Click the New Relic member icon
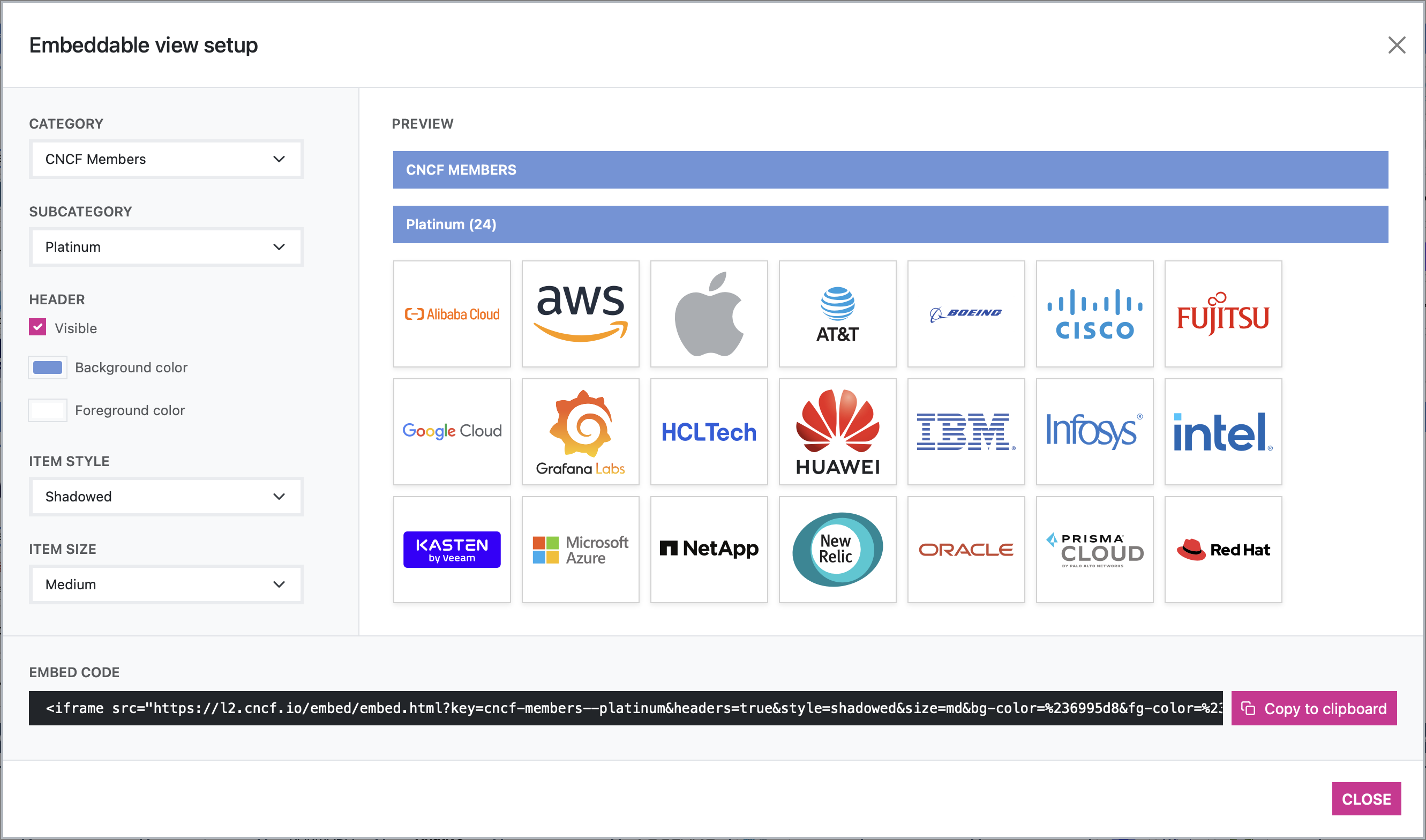This screenshot has height=840, width=1426. click(837, 549)
